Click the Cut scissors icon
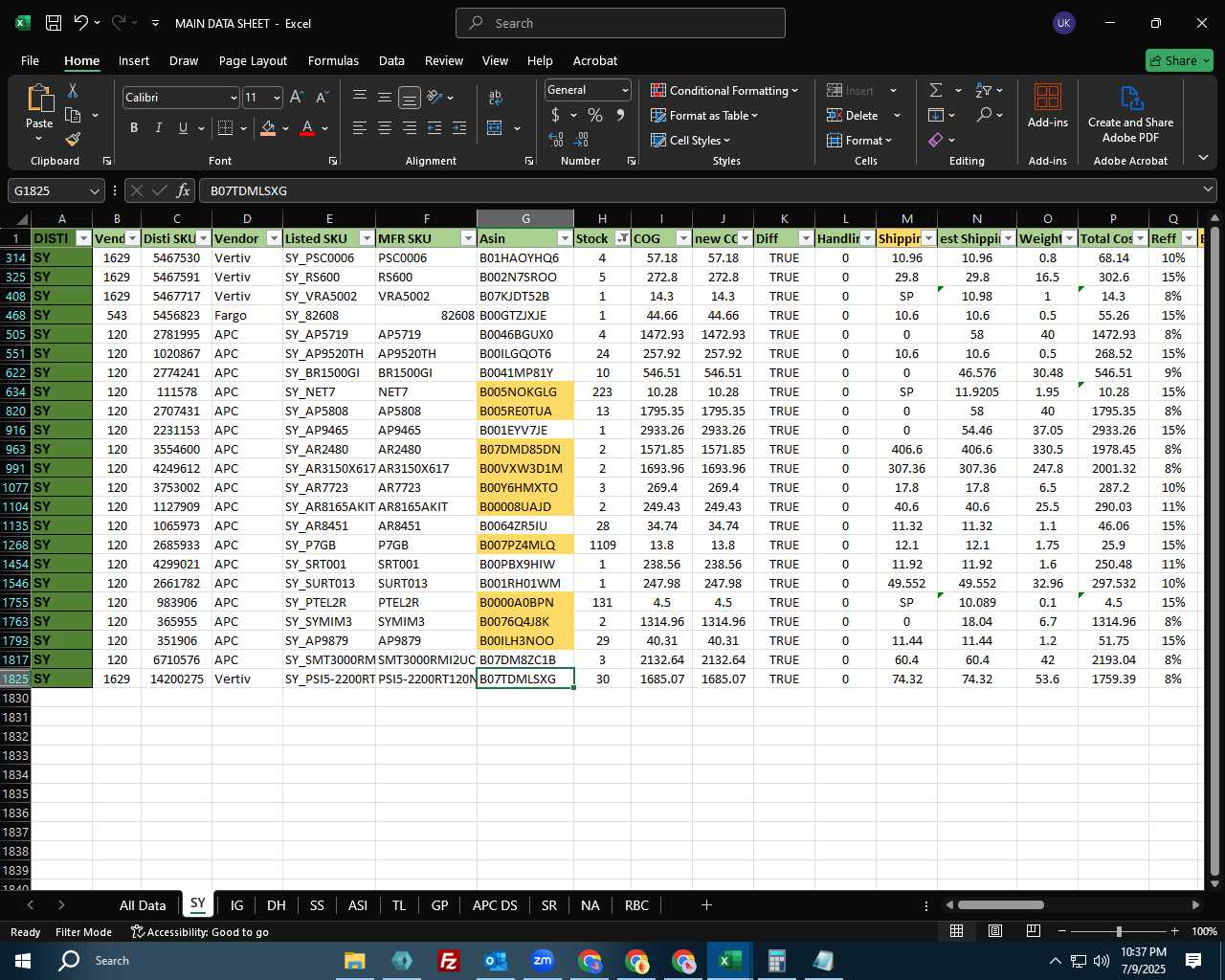The height and width of the screenshot is (980, 1225). pos(73,90)
